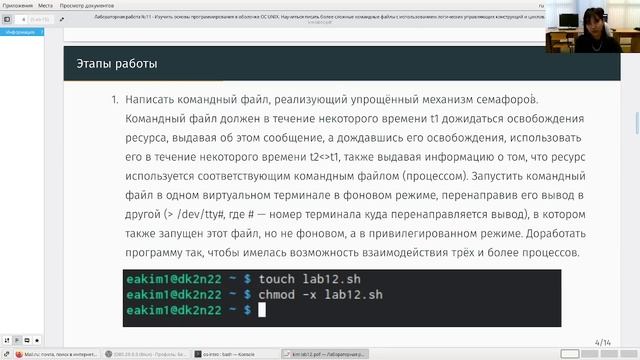Click the third sidebar bottom icon
Image resolution: width=640 pixels, height=360 pixels.
pos(27,340)
